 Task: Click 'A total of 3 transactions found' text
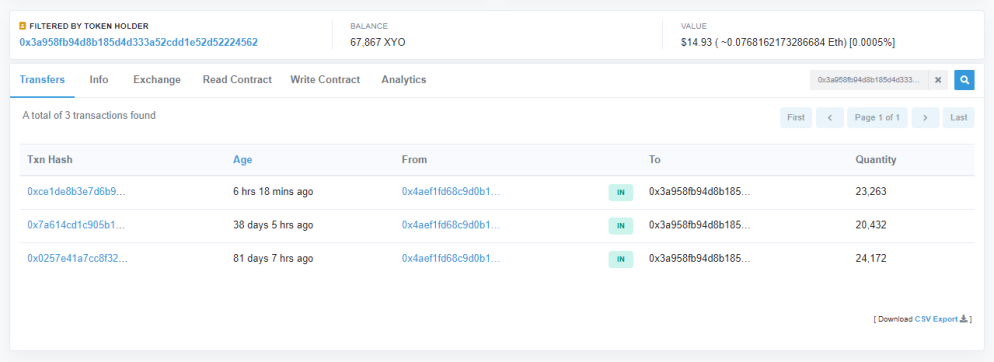click(89, 115)
